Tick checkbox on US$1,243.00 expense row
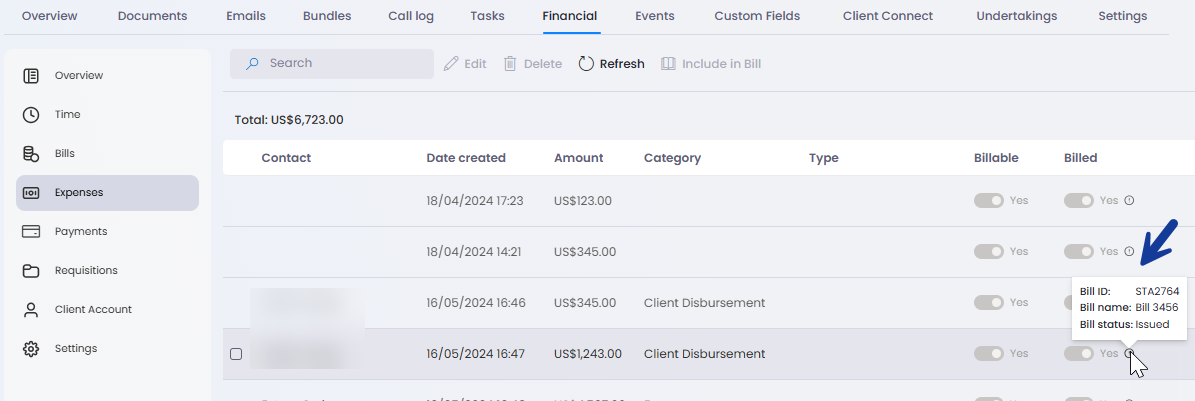Image resolution: width=1195 pixels, height=401 pixels. [236, 354]
